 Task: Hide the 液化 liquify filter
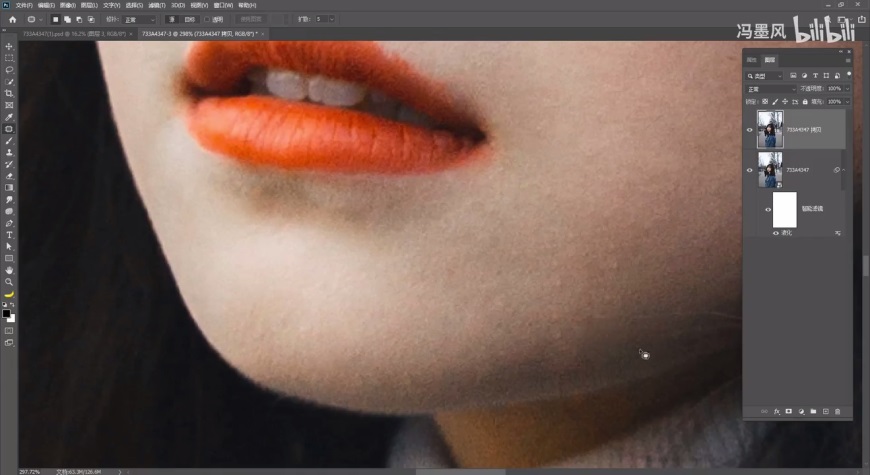coord(776,233)
